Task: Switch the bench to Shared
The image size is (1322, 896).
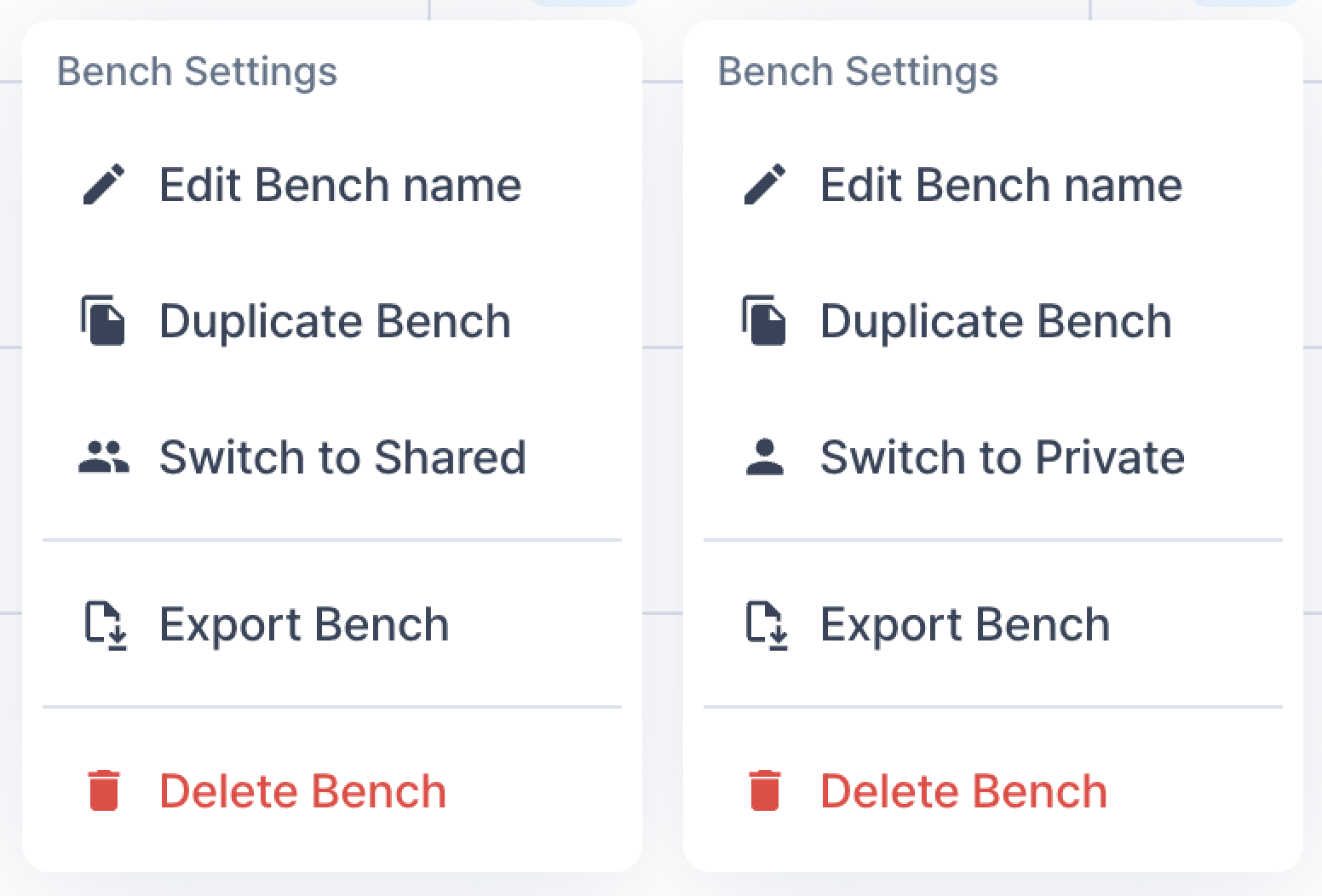Action: pyautogui.click(x=342, y=457)
